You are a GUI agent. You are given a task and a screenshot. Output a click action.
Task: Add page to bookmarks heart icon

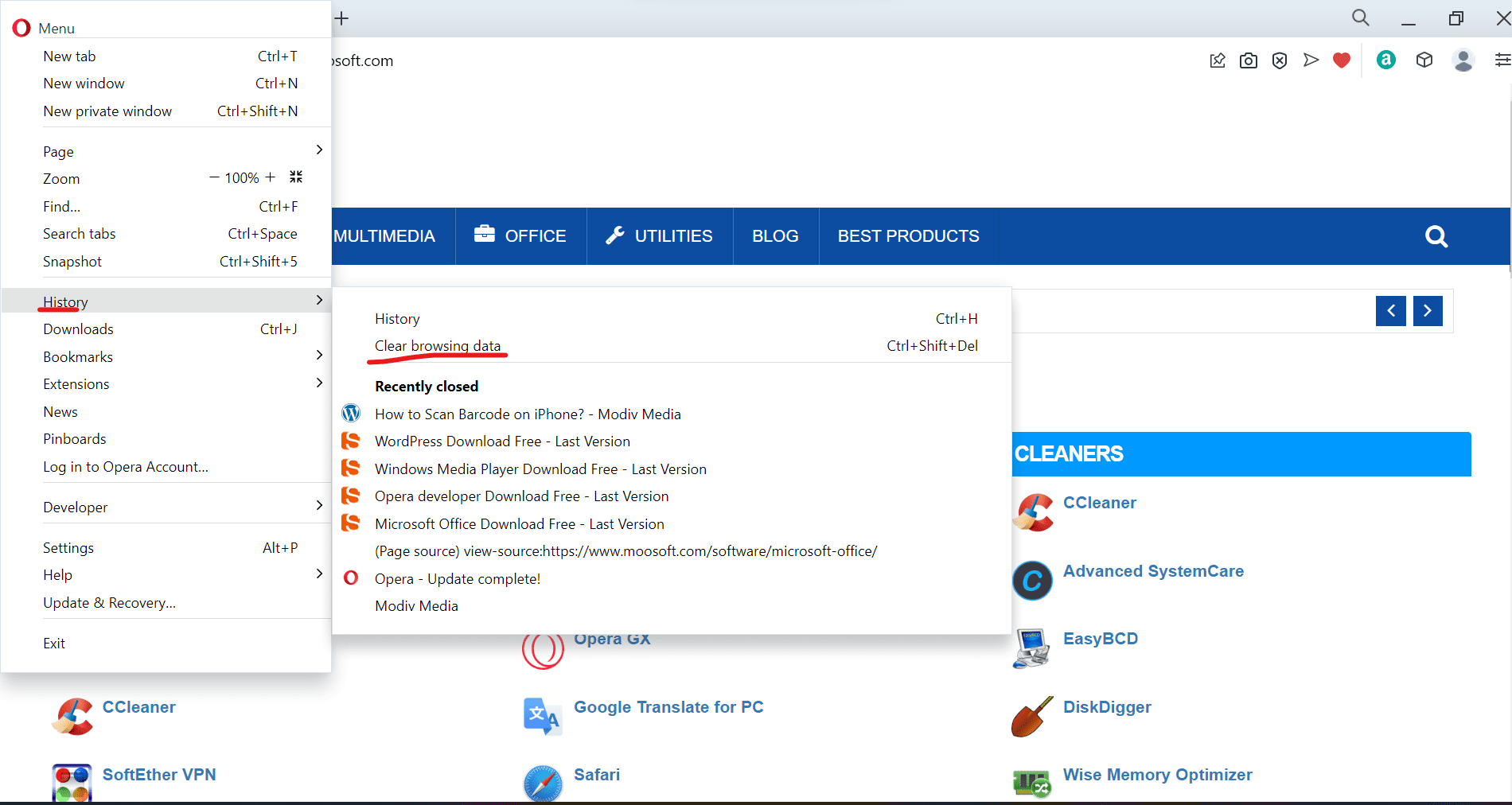(1342, 60)
